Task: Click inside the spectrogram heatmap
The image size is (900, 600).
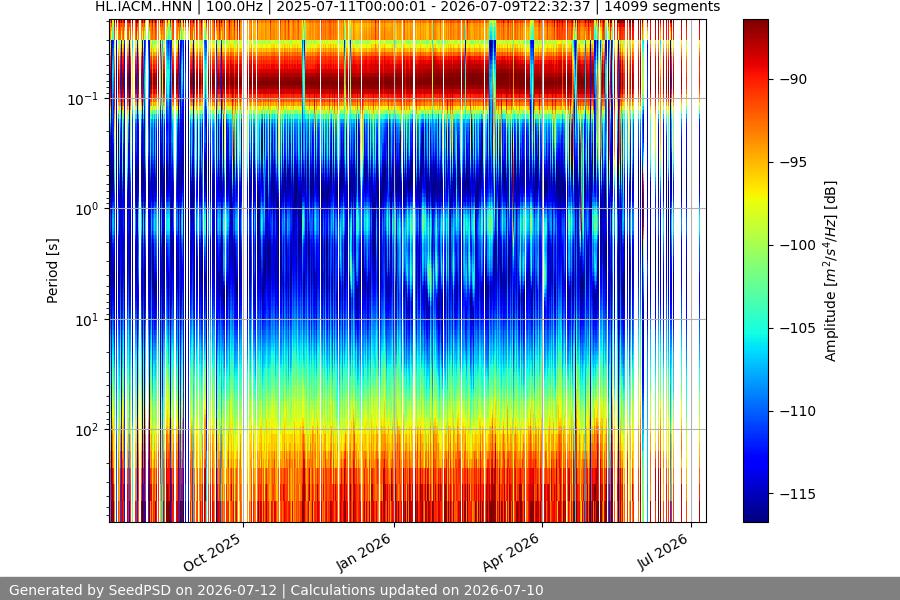Action: click(408, 271)
